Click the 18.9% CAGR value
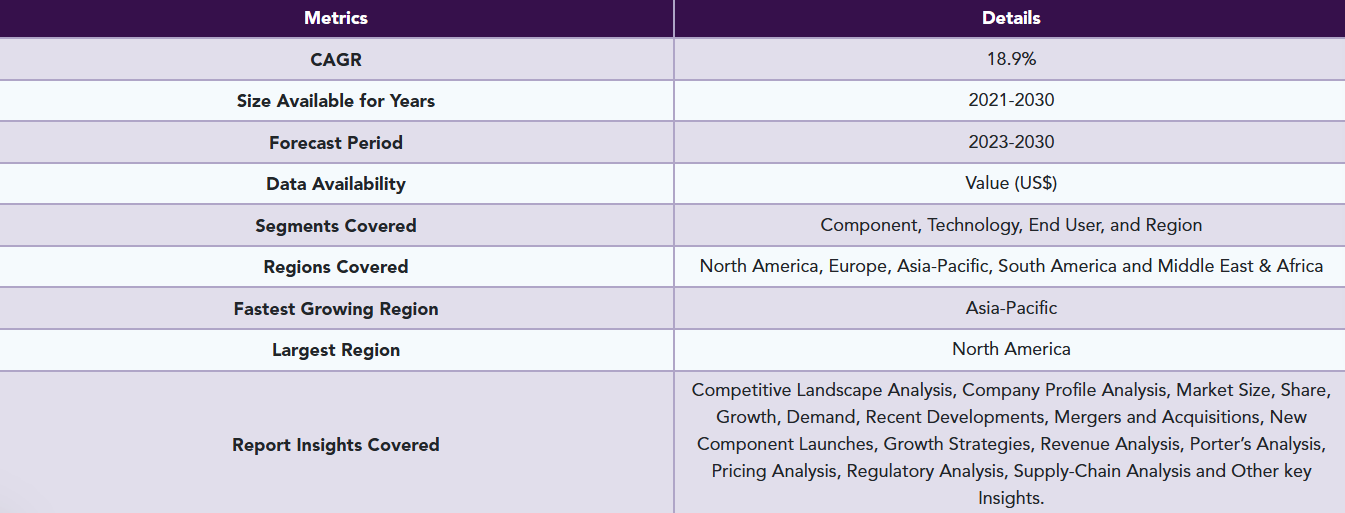Screen dimensions: 1345x513 coord(1011,59)
